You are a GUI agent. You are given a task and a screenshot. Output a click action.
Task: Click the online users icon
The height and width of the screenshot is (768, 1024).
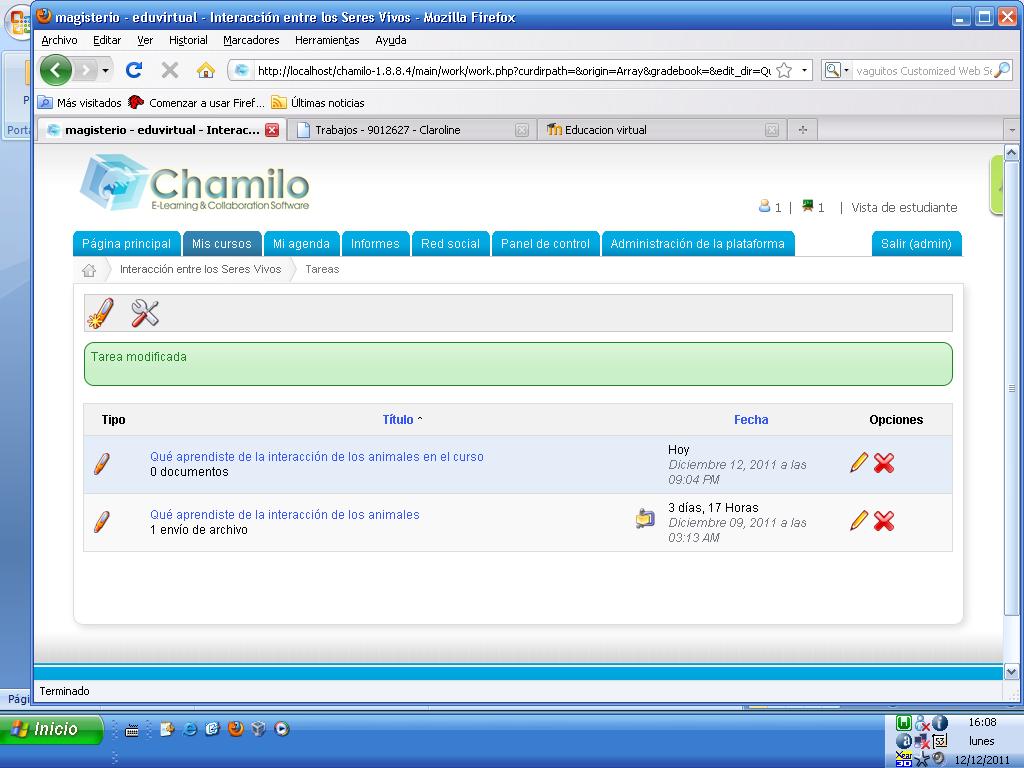coord(765,206)
